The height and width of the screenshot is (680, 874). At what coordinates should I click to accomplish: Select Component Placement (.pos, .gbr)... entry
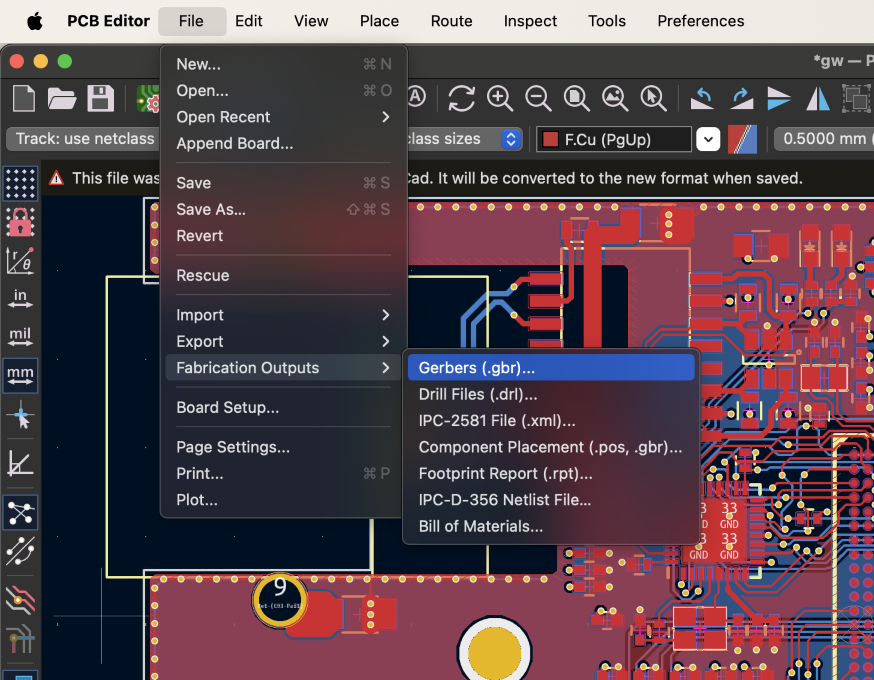[551, 447]
